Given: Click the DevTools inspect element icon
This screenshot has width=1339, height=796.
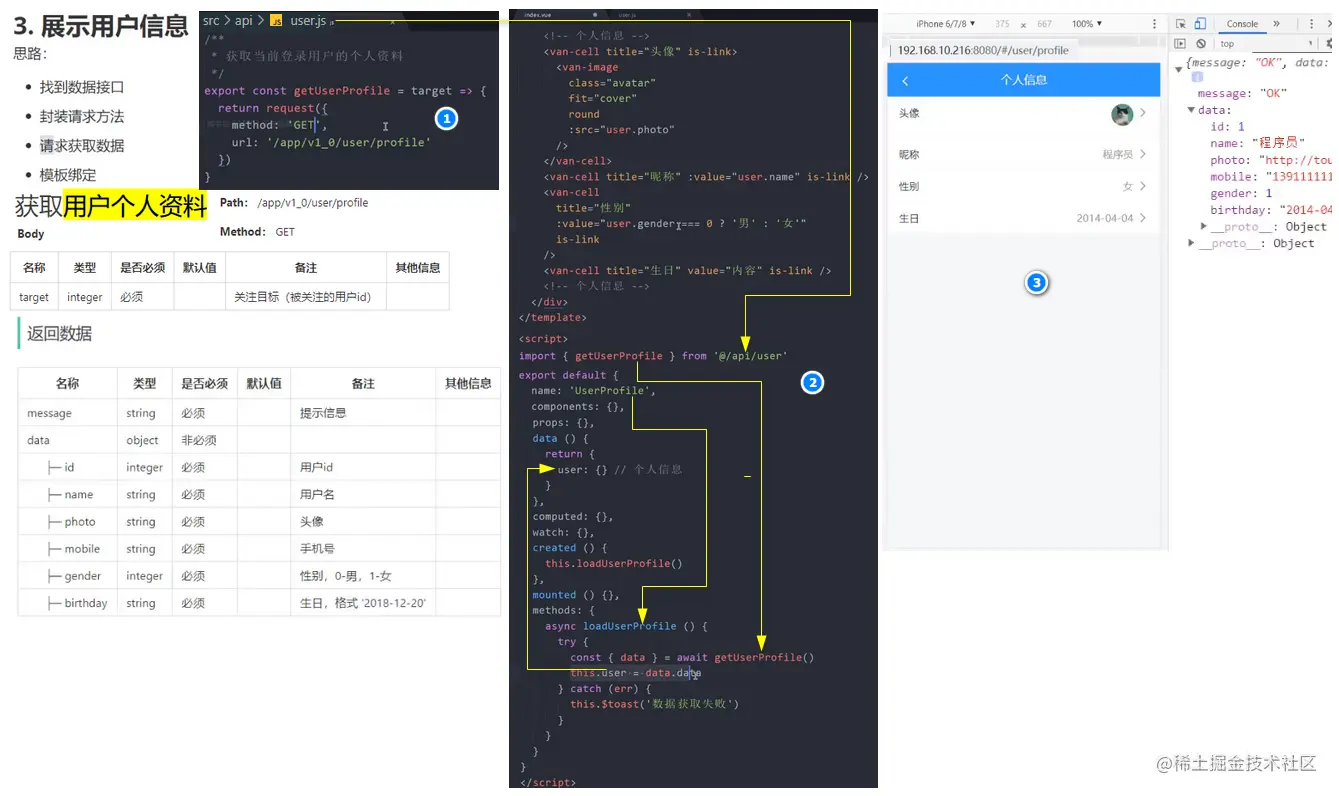Looking at the screenshot, I should 1180,24.
